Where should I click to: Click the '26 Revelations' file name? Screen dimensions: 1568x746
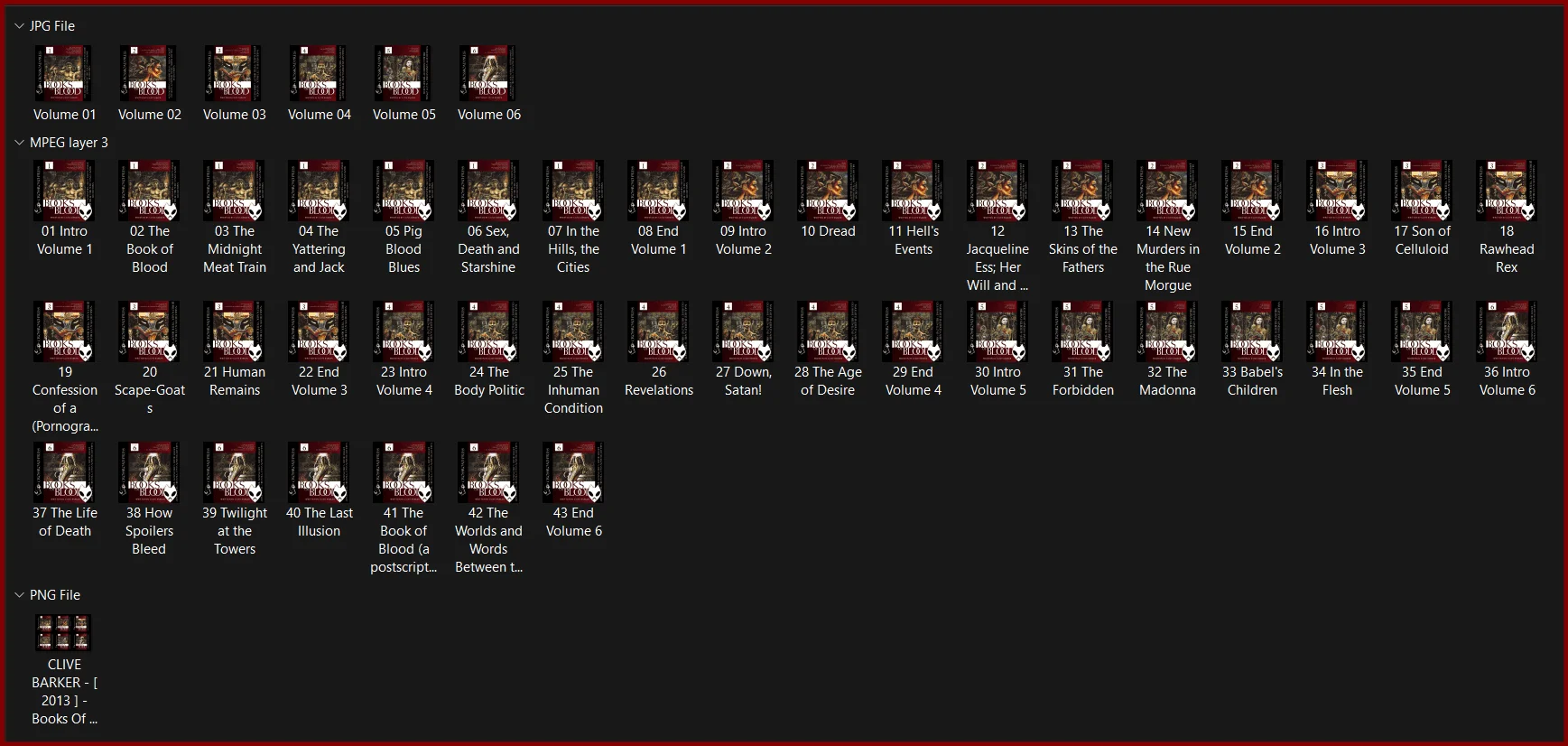(x=659, y=381)
